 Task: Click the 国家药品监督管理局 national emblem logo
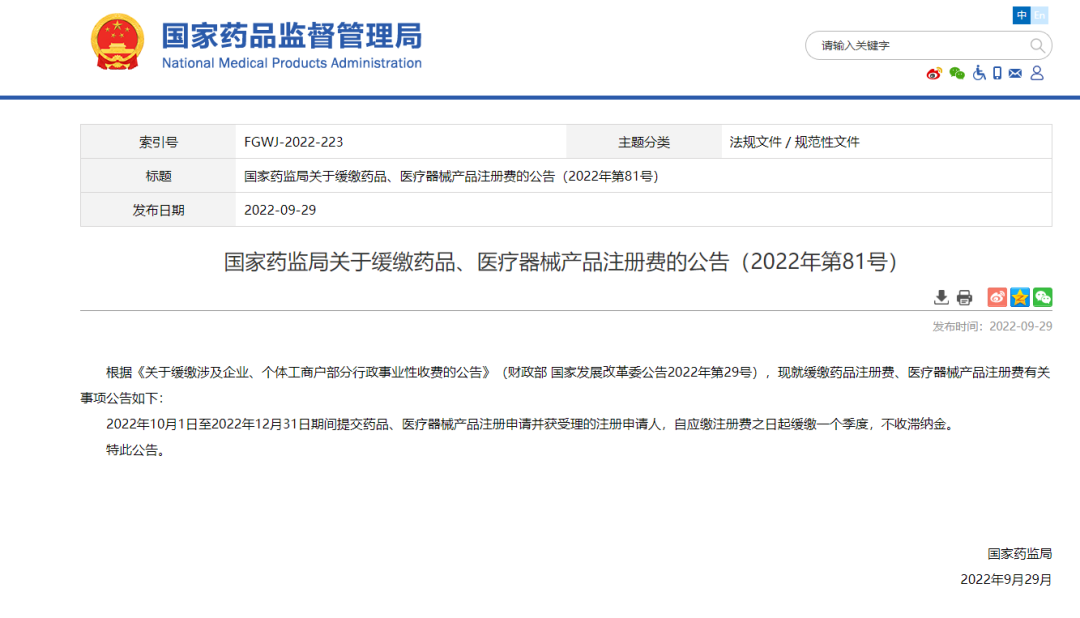click(x=117, y=43)
